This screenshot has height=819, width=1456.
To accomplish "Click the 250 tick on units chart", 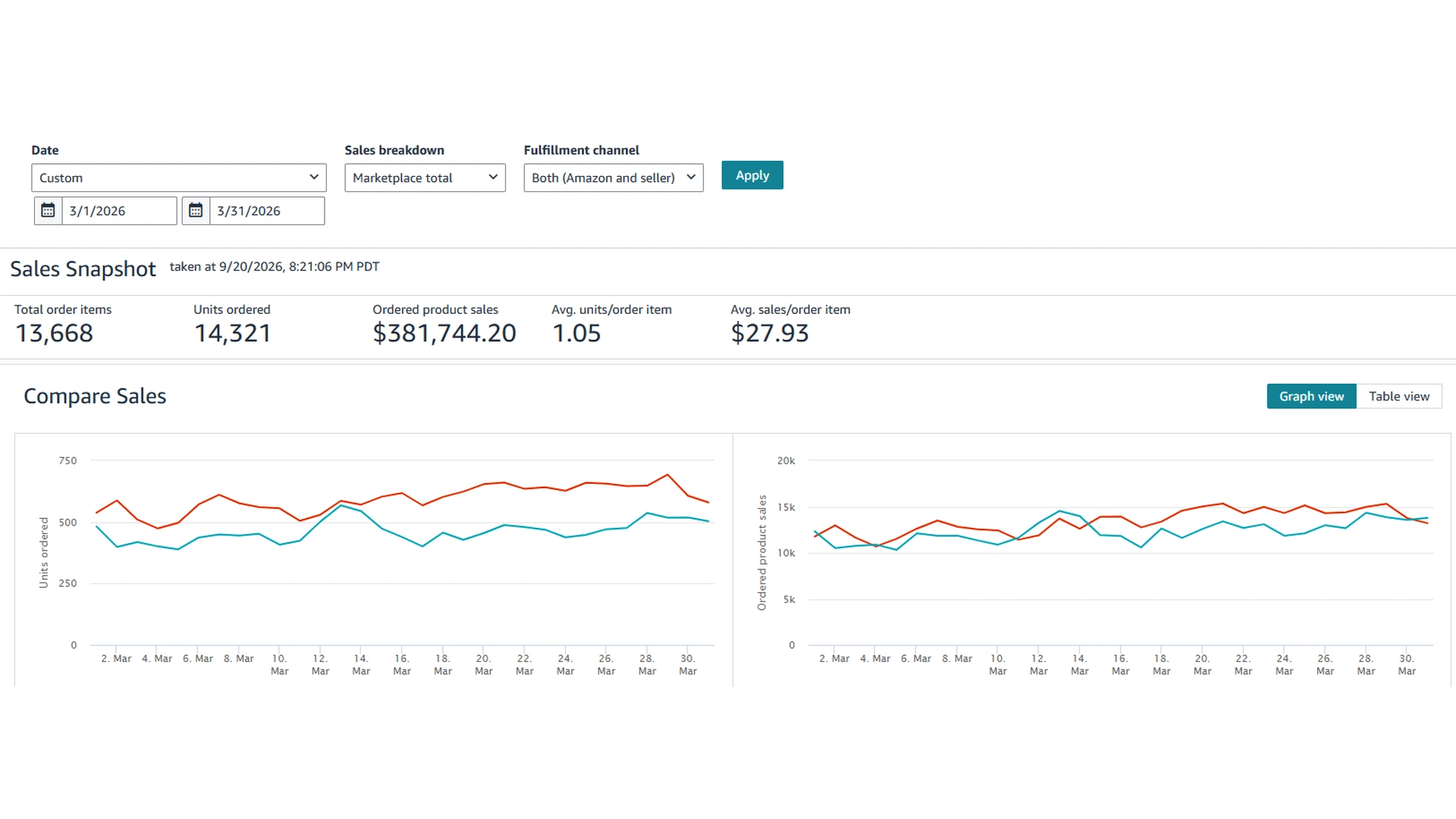I will tap(67, 583).
